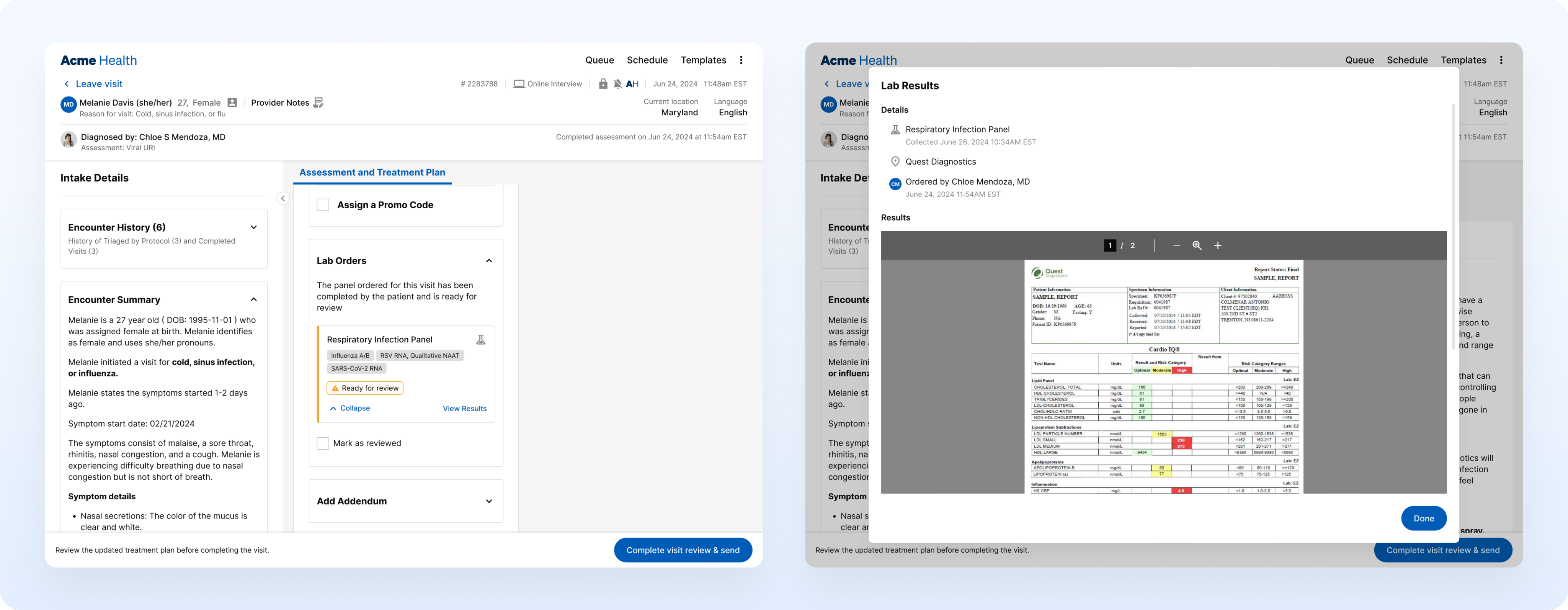Click back chevron beside Leave visit, left window
The width and height of the screenshot is (1568, 610).
66,84
